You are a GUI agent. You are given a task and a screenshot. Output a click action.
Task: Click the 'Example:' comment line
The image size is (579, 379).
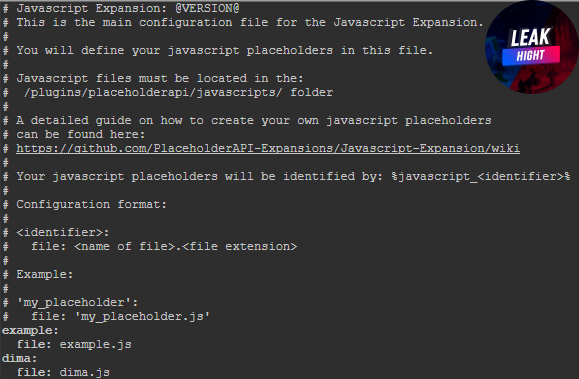[44, 274]
